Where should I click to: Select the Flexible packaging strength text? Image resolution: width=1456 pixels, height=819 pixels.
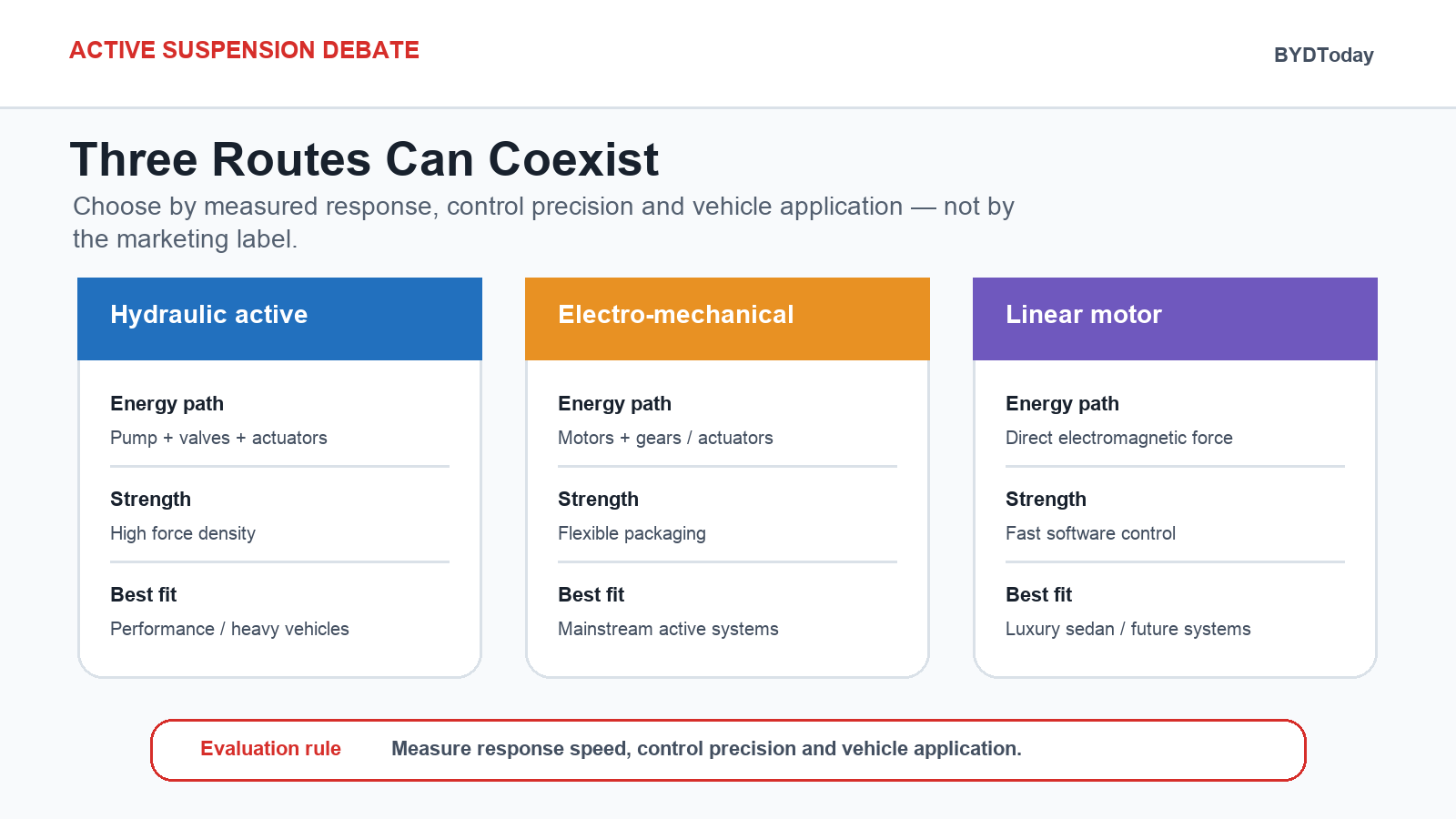tap(632, 533)
